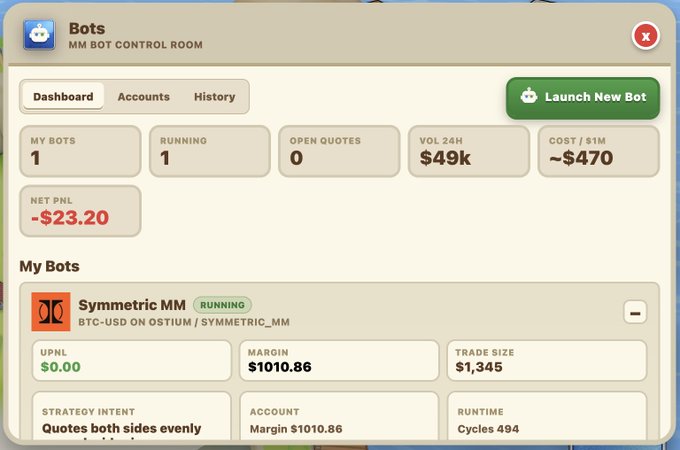This screenshot has height=450, width=680.
Task: Launch a new bot
Action: tap(582, 98)
